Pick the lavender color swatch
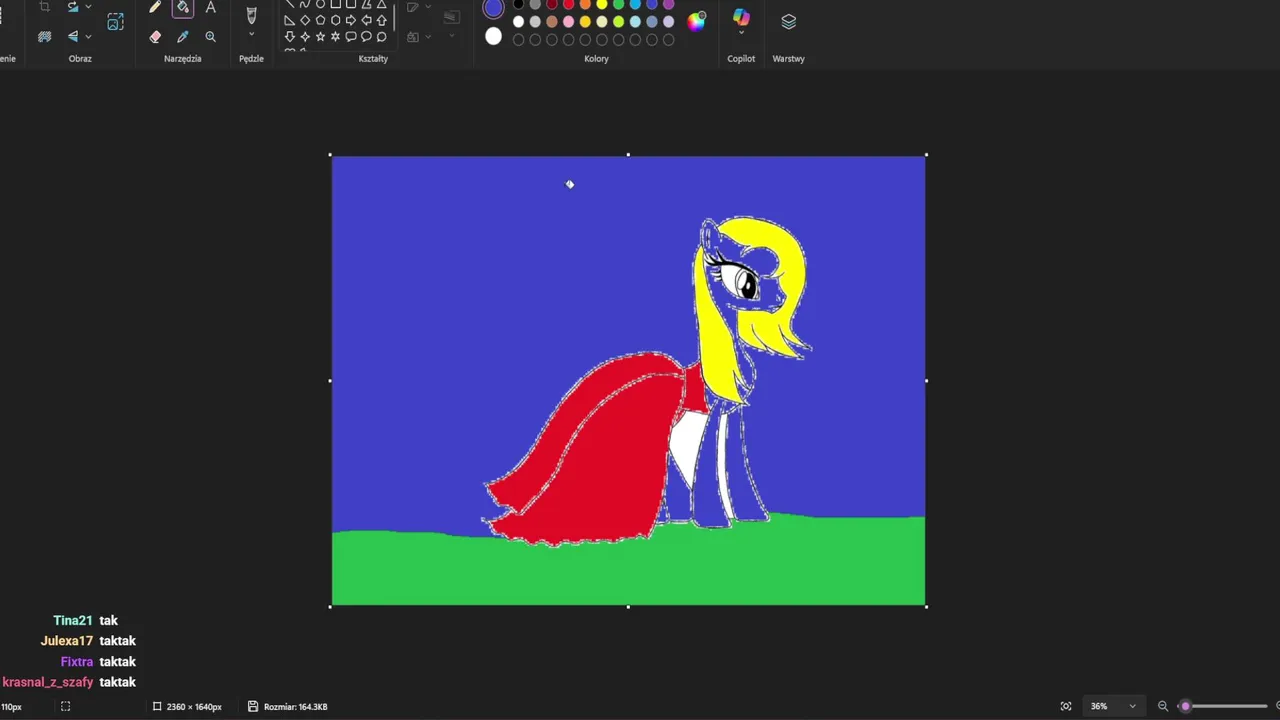 tap(669, 21)
